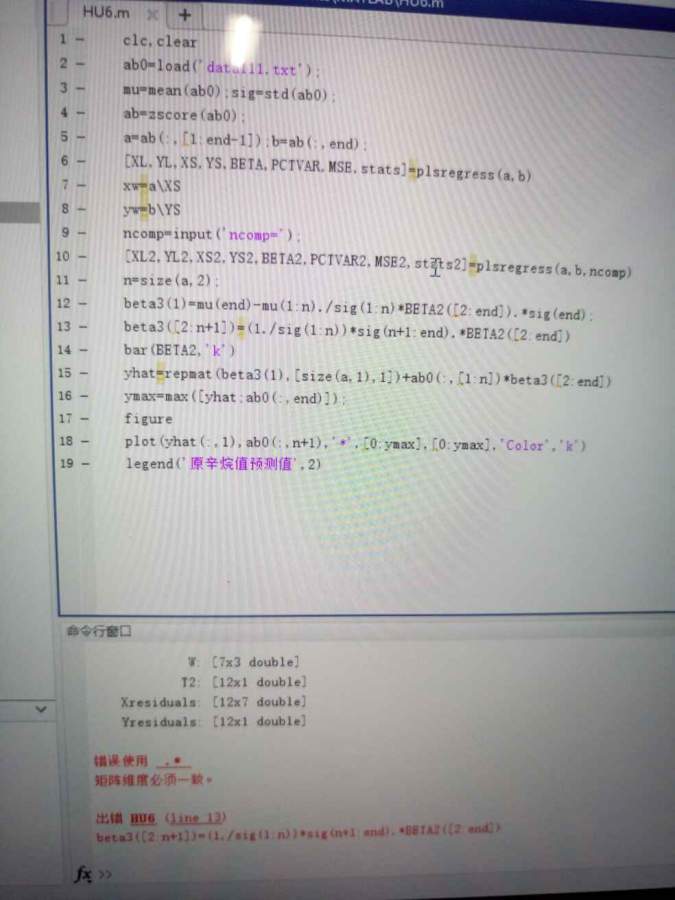Click the legend line with Chinese text
The height and width of the screenshot is (900, 675).
point(223,464)
